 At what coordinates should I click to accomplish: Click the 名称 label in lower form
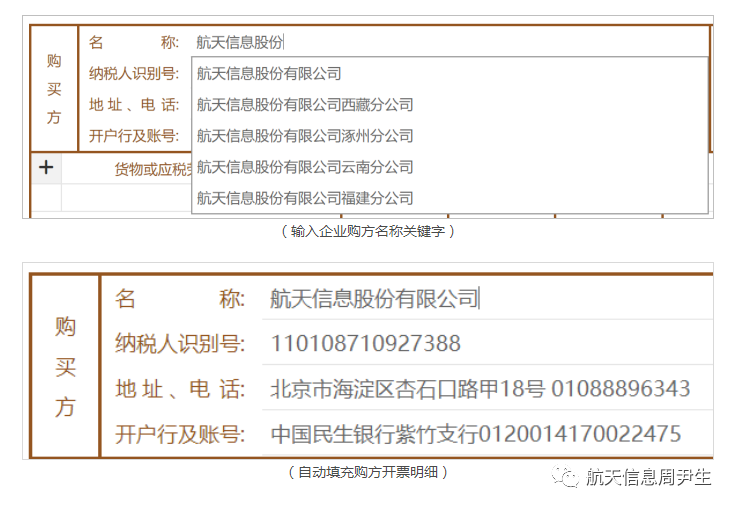tap(180, 299)
